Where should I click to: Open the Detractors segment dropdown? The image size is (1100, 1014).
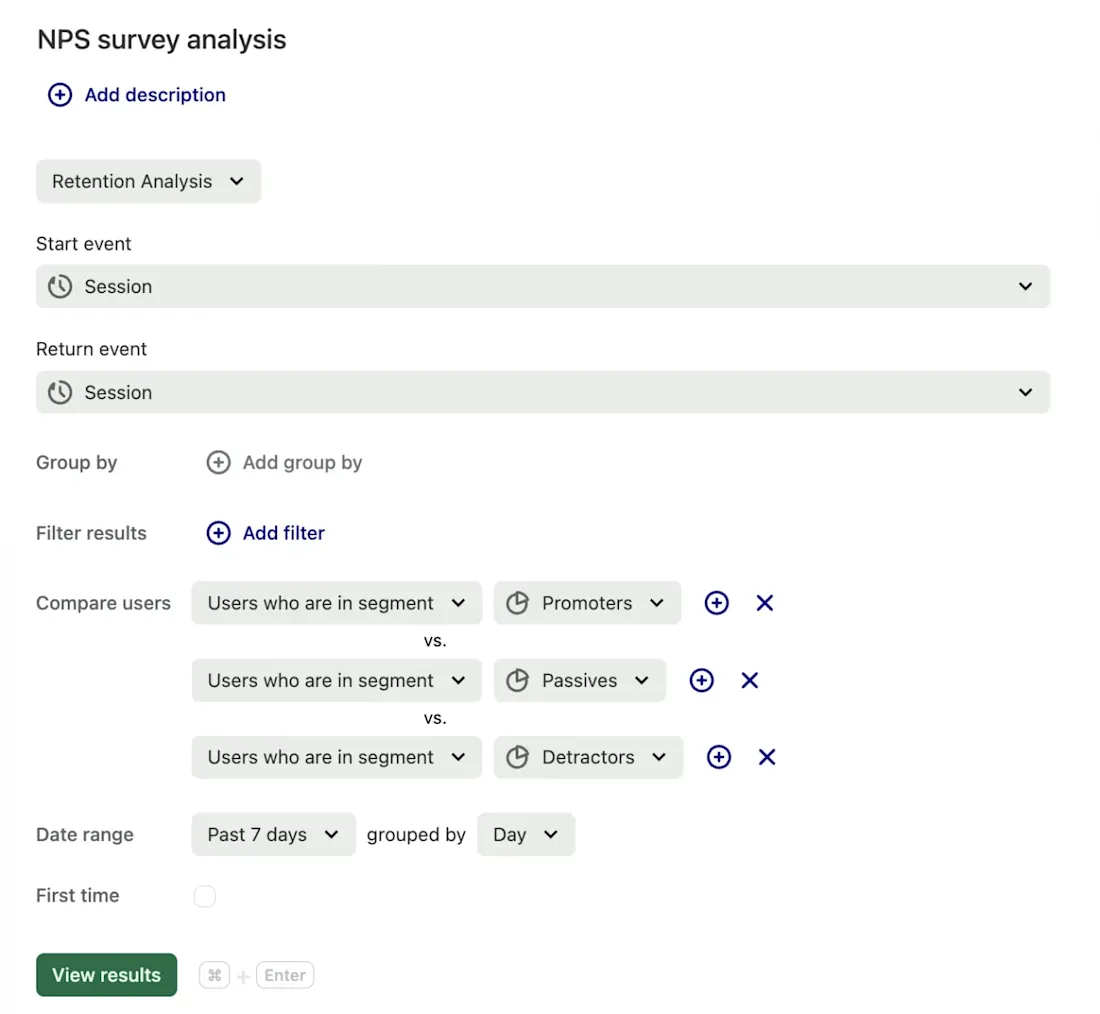pyautogui.click(x=588, y=757)
